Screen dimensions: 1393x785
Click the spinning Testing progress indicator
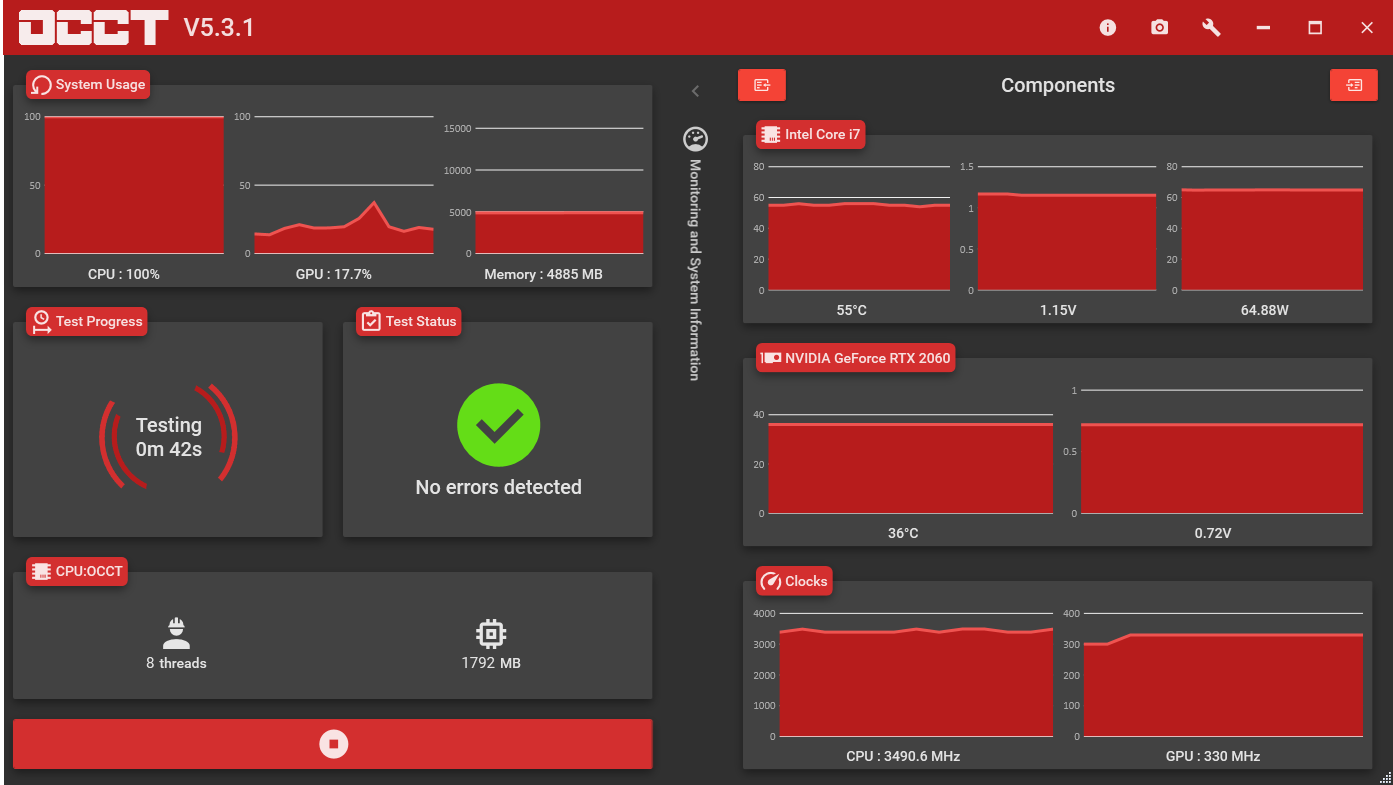(168, 437)
